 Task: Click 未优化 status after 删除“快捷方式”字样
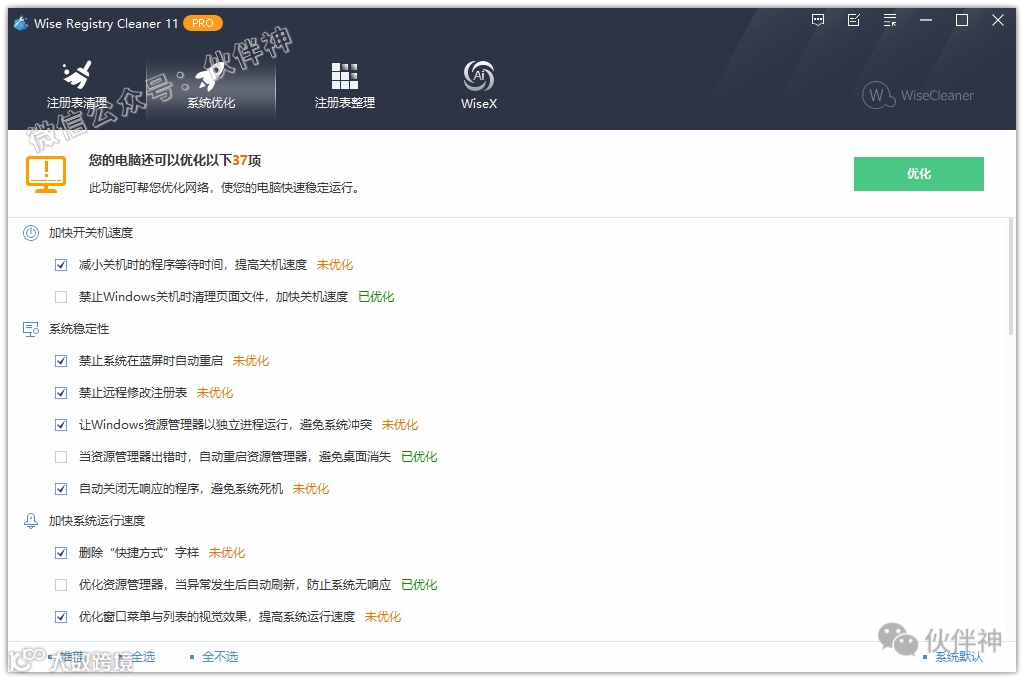(x=227, y=553)
